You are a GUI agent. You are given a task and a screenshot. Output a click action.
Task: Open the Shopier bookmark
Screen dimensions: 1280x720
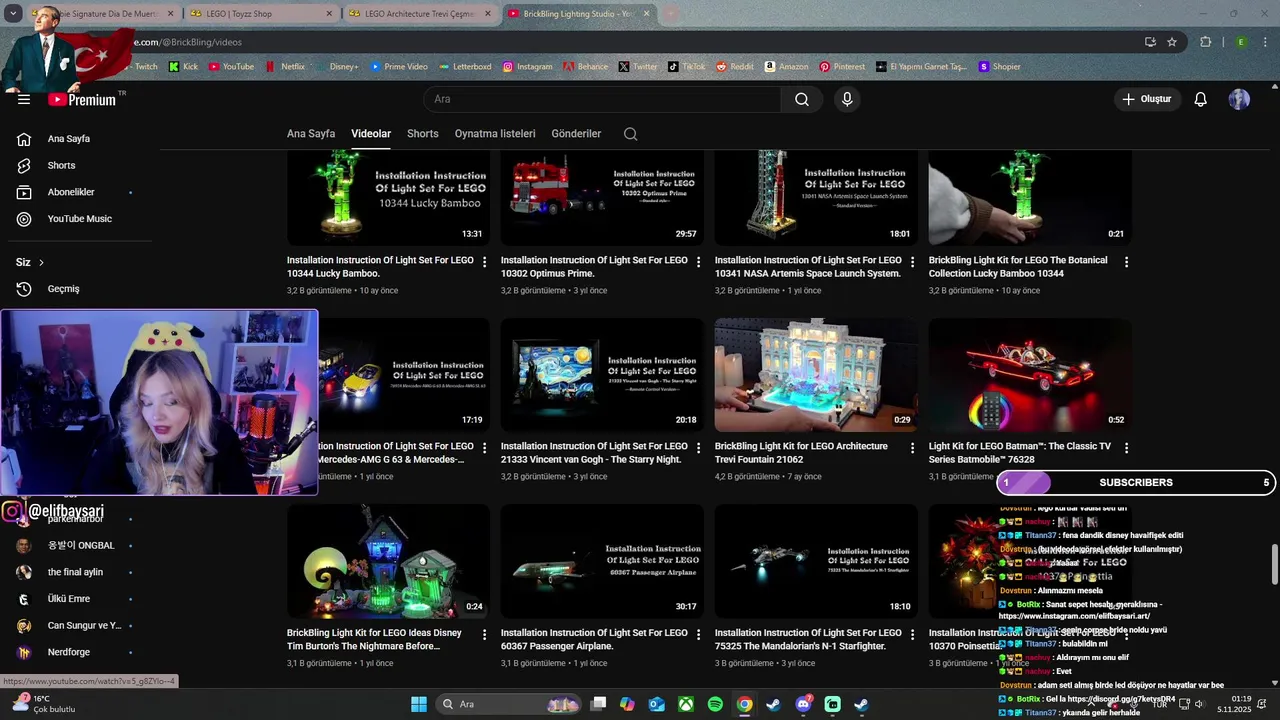(x=999, y=66)
